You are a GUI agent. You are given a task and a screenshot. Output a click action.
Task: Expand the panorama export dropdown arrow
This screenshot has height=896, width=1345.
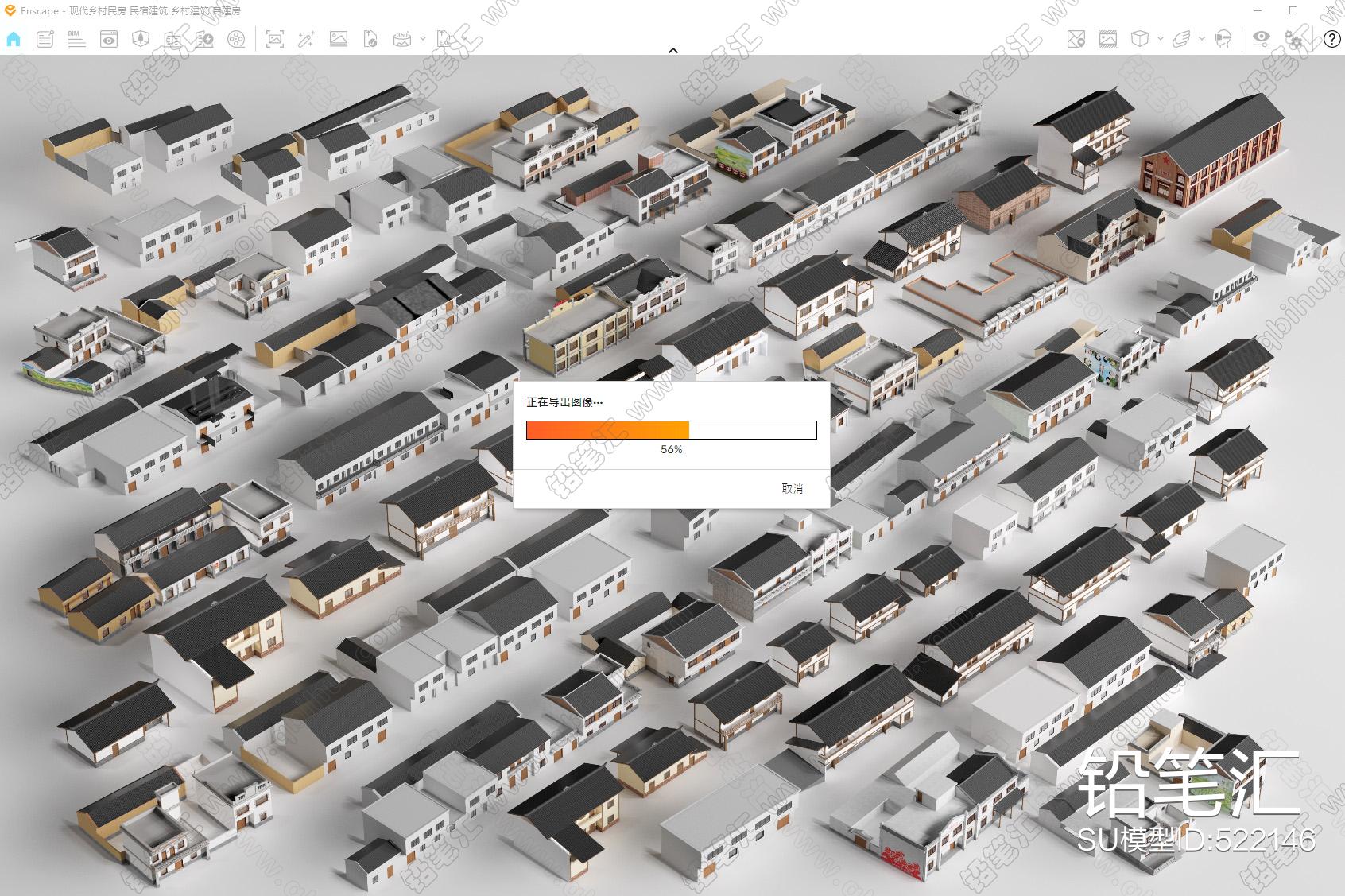pos(423,38)
